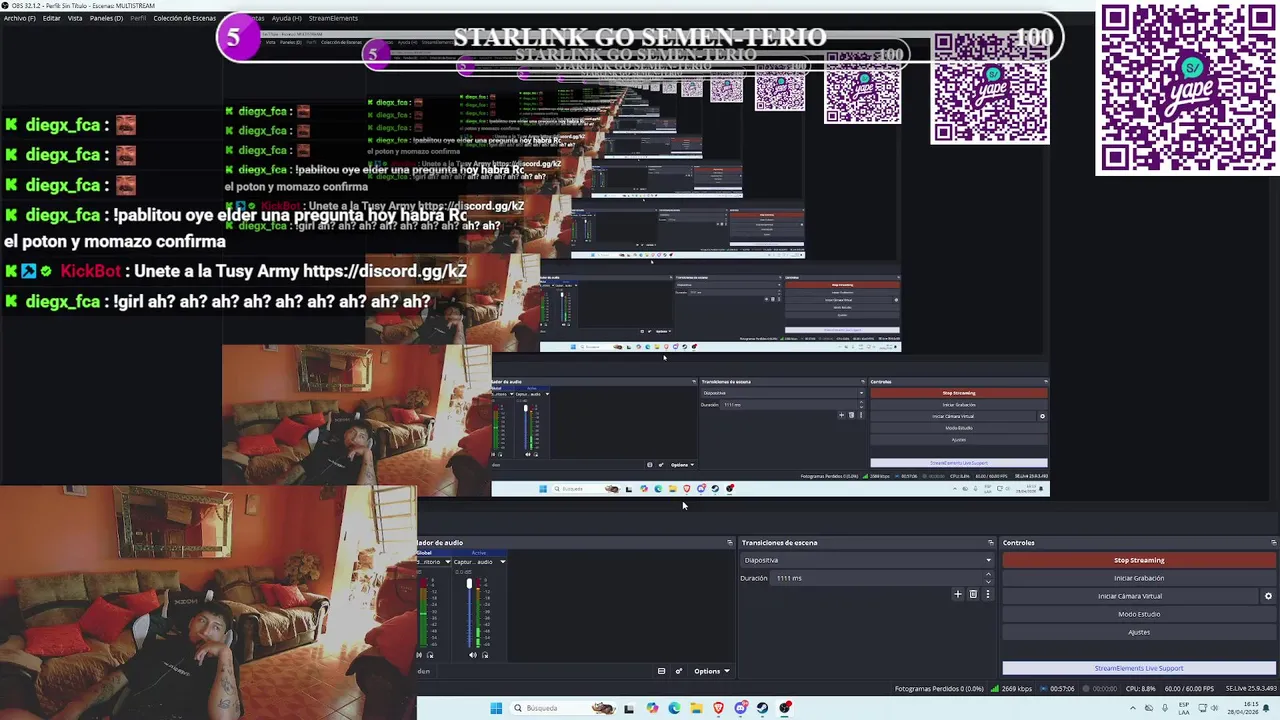
Task: Open StreamElements Live Support link
Action: (x=1139, y=668)
